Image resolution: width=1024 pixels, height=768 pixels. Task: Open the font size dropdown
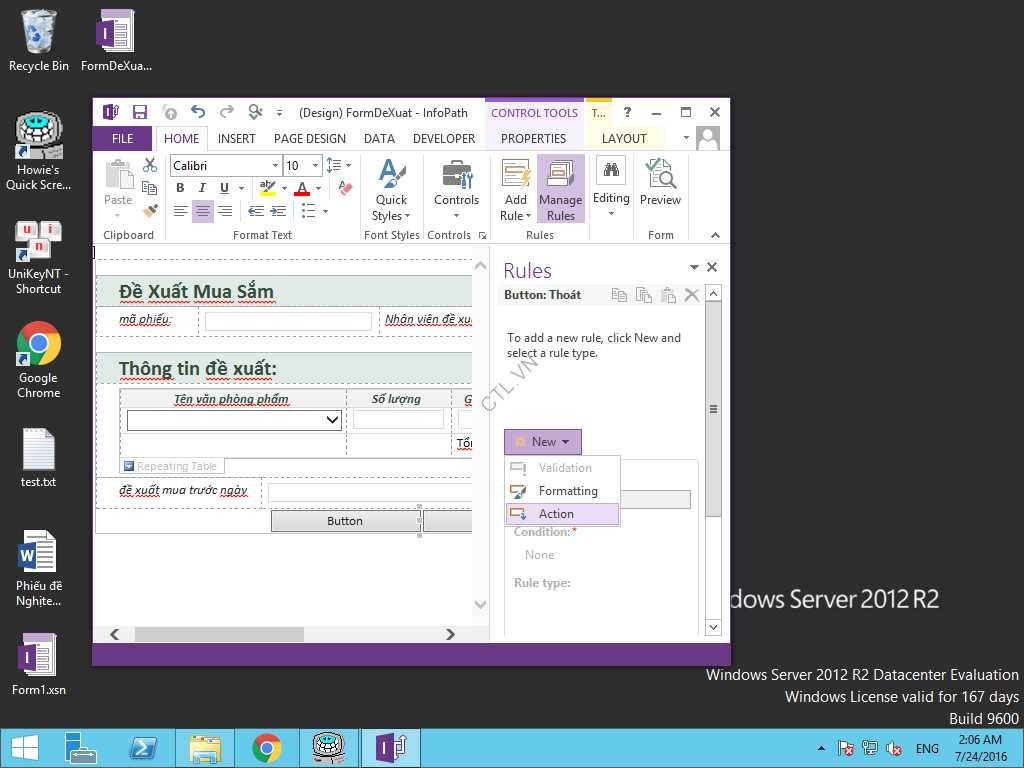pyautogui.click(x=315, y=166)
